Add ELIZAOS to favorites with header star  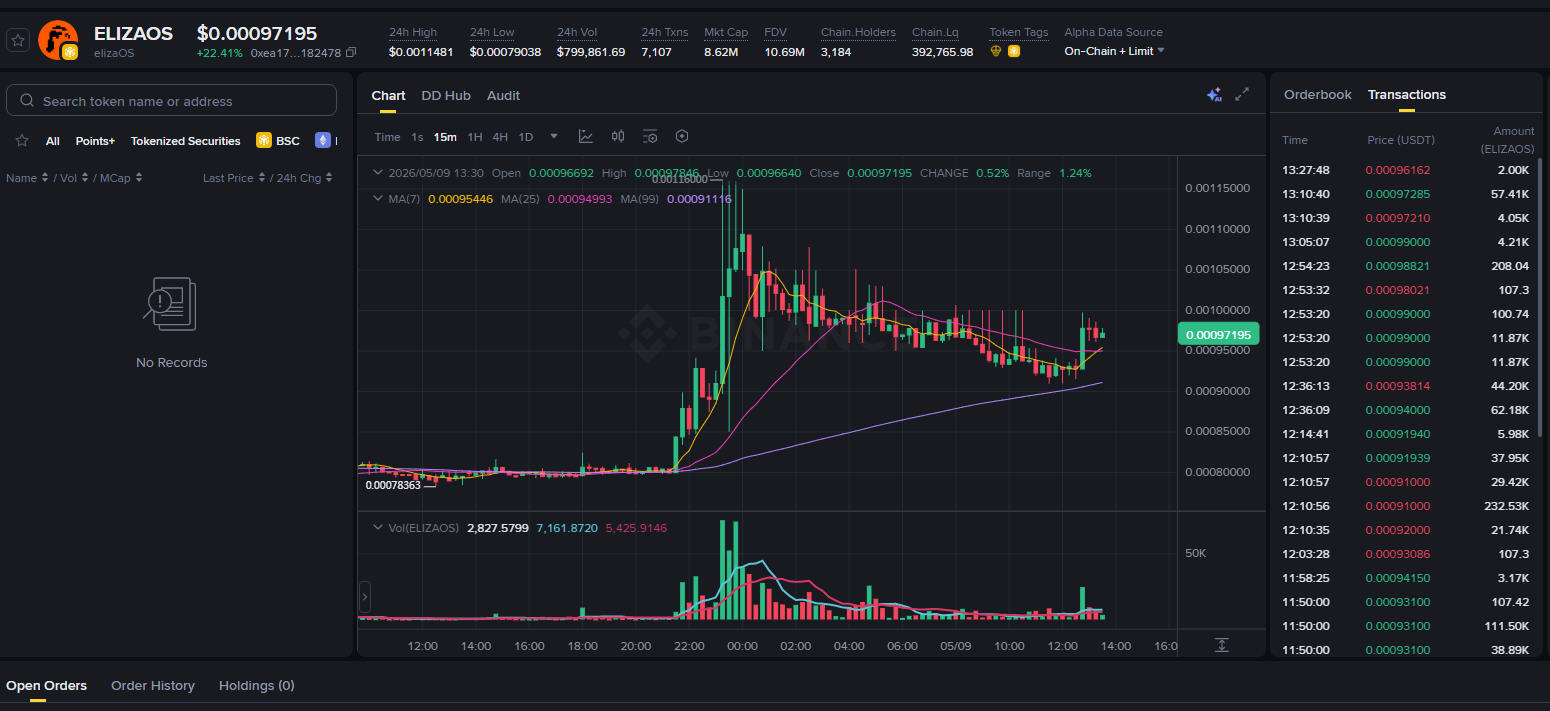[18, 40]
